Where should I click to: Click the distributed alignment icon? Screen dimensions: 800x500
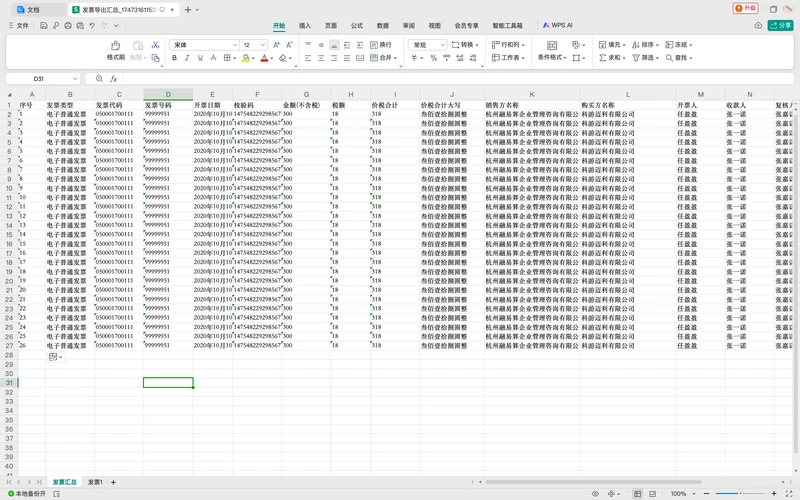click(360, 58)
